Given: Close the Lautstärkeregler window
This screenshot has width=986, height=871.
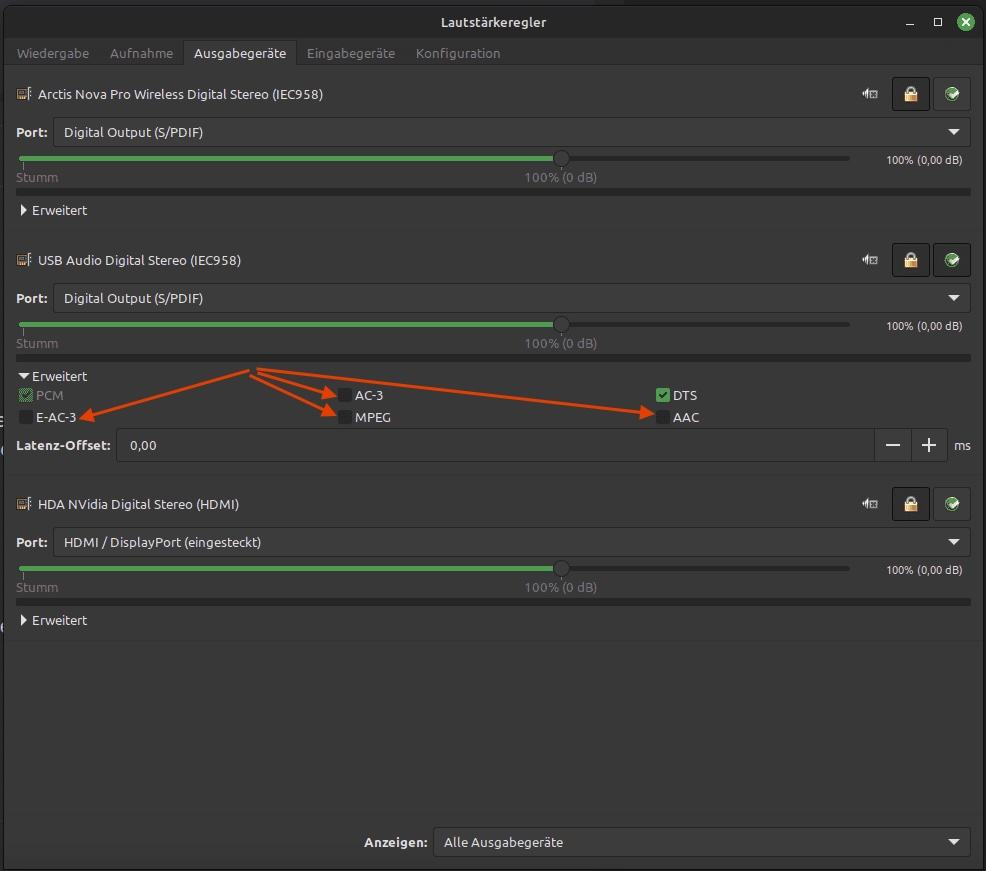Looking at the screenshot, I should click(965, 23).
